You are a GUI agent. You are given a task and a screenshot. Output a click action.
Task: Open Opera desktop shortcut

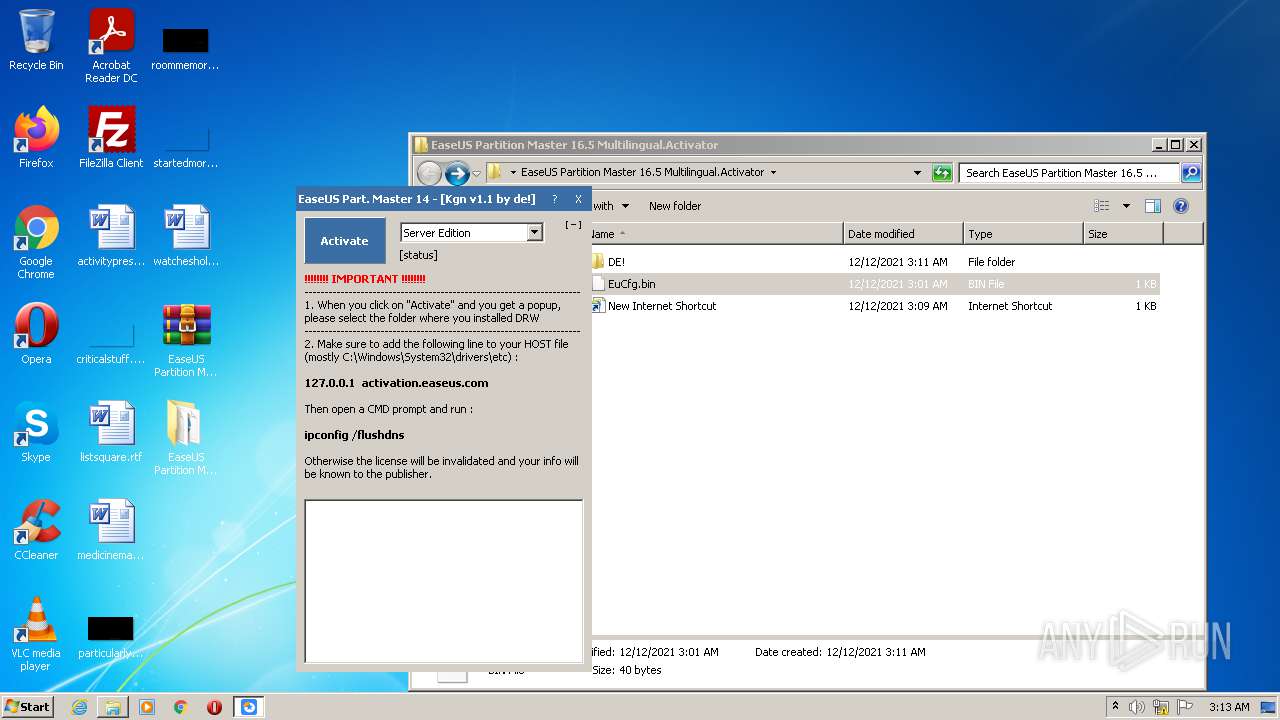click(36, 333)
